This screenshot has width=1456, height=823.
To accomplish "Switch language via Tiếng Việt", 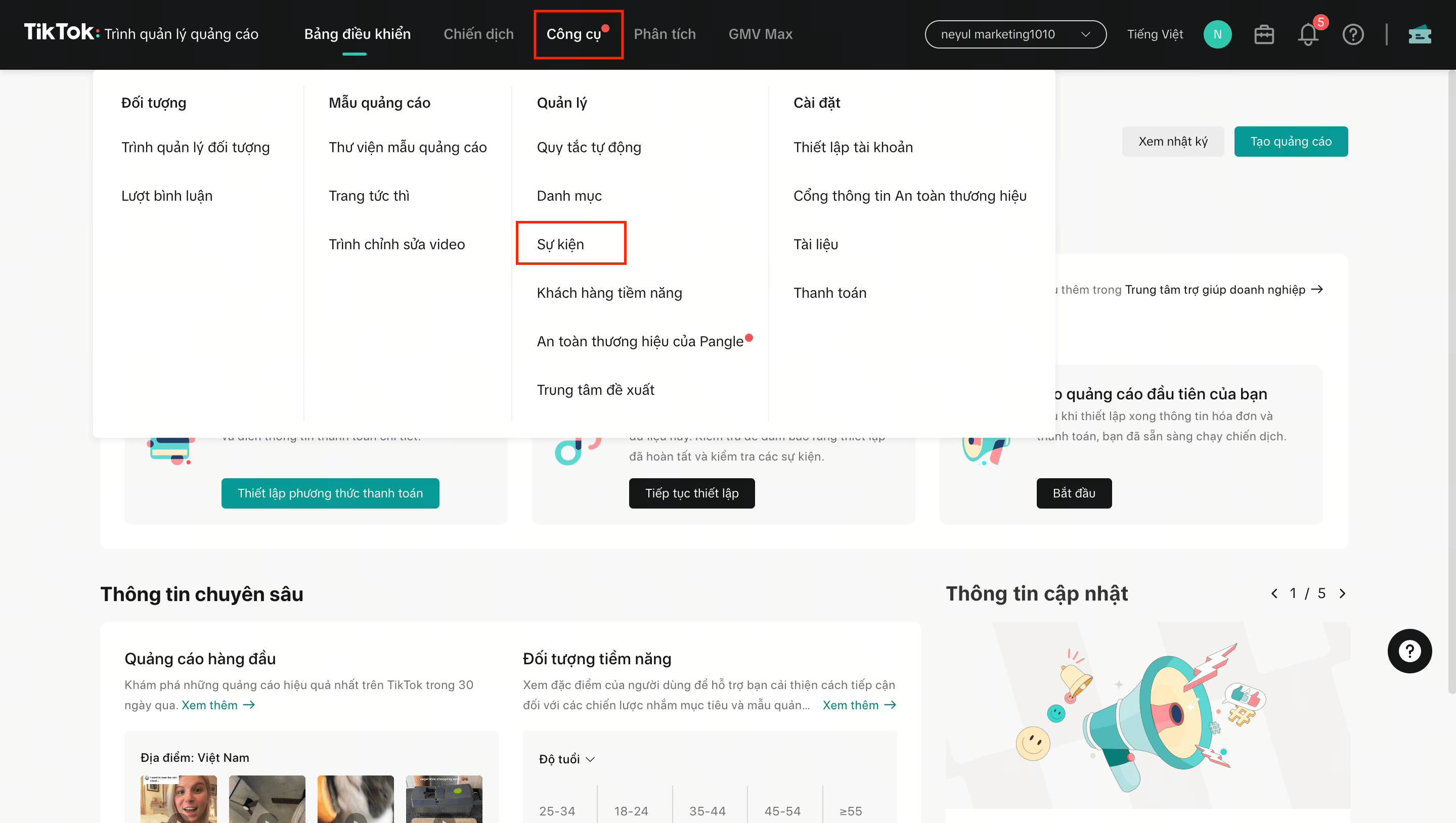I will click(1155, 34).
